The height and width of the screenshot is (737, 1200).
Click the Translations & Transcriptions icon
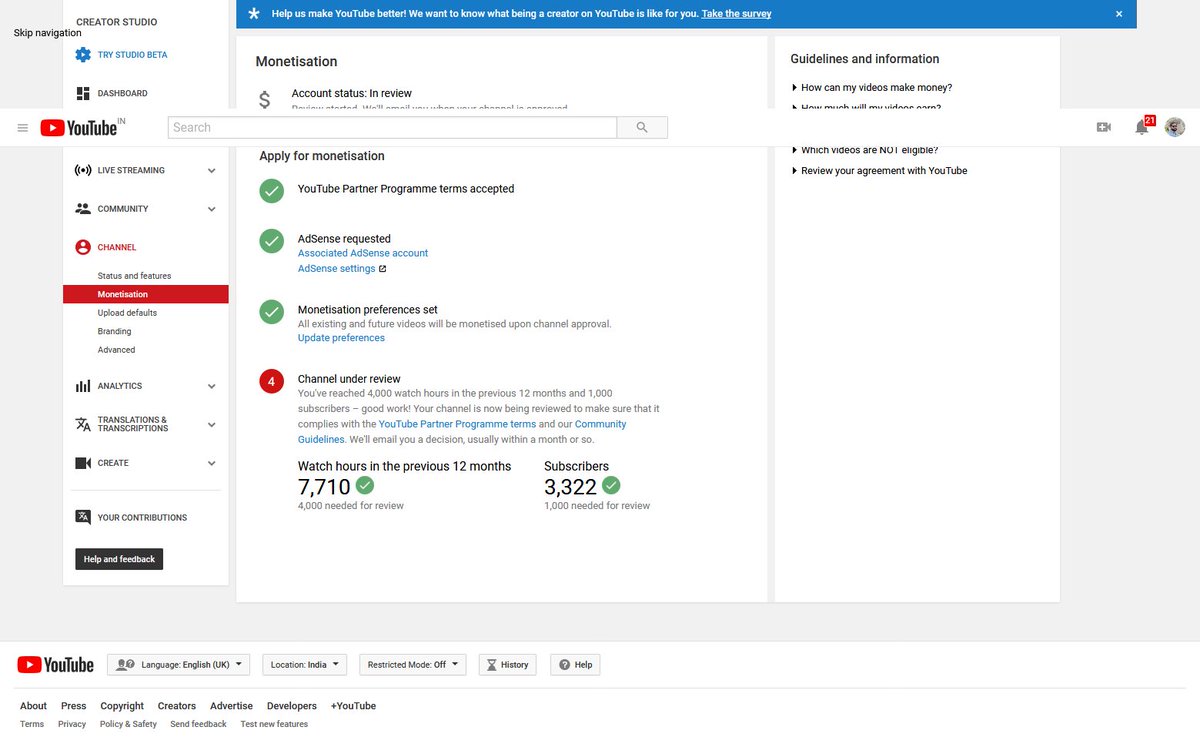pos(83,424)
